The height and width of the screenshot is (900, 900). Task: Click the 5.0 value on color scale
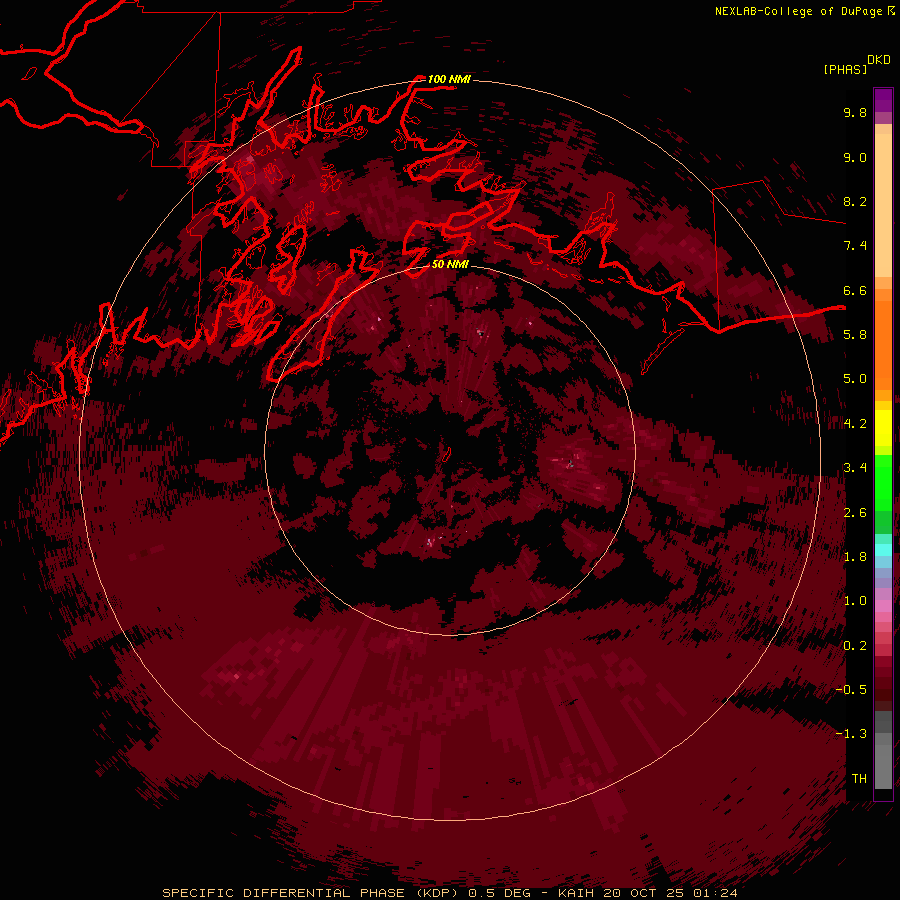click(855, 379)
